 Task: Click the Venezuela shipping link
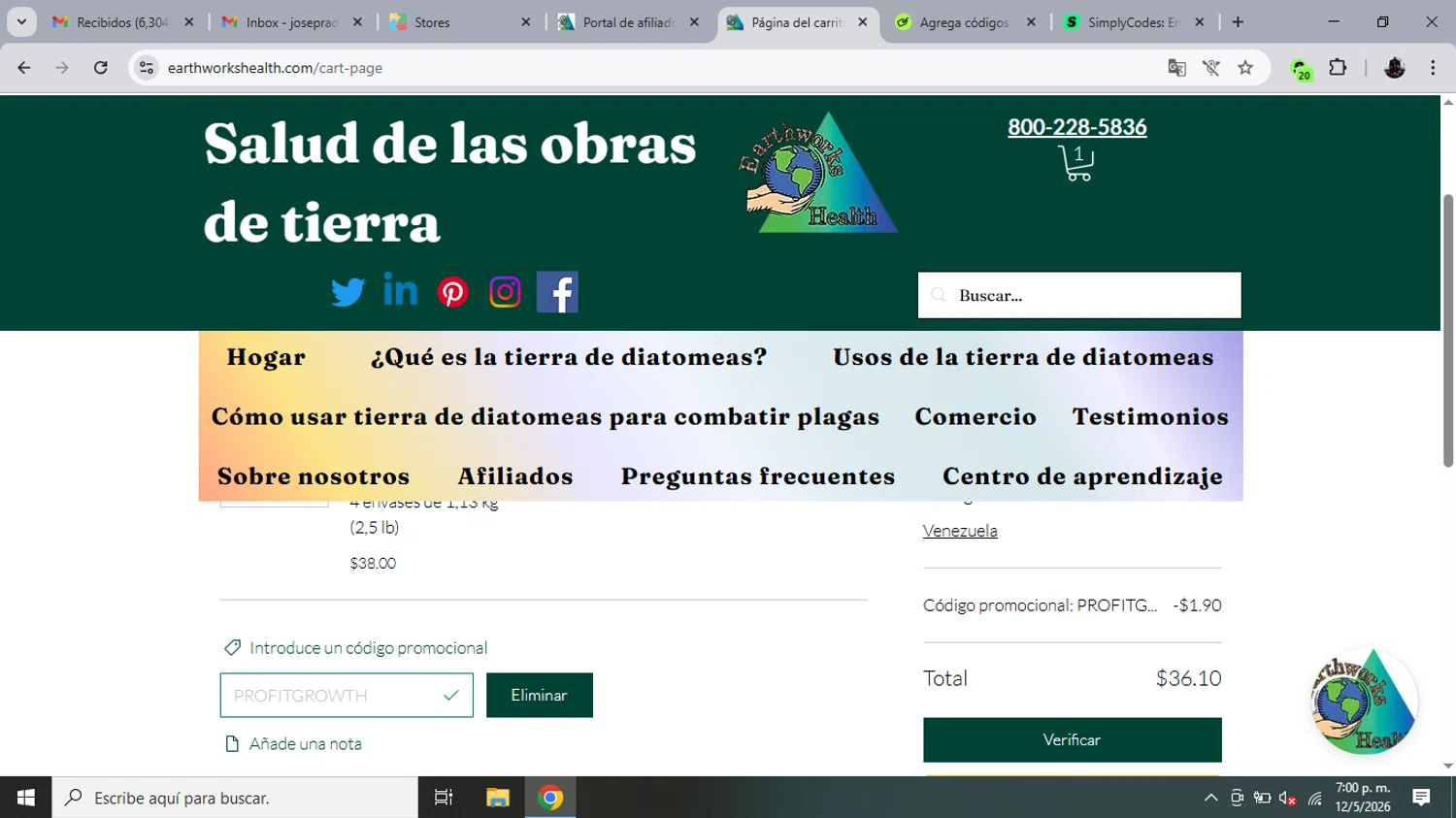(x=960, y=531)
